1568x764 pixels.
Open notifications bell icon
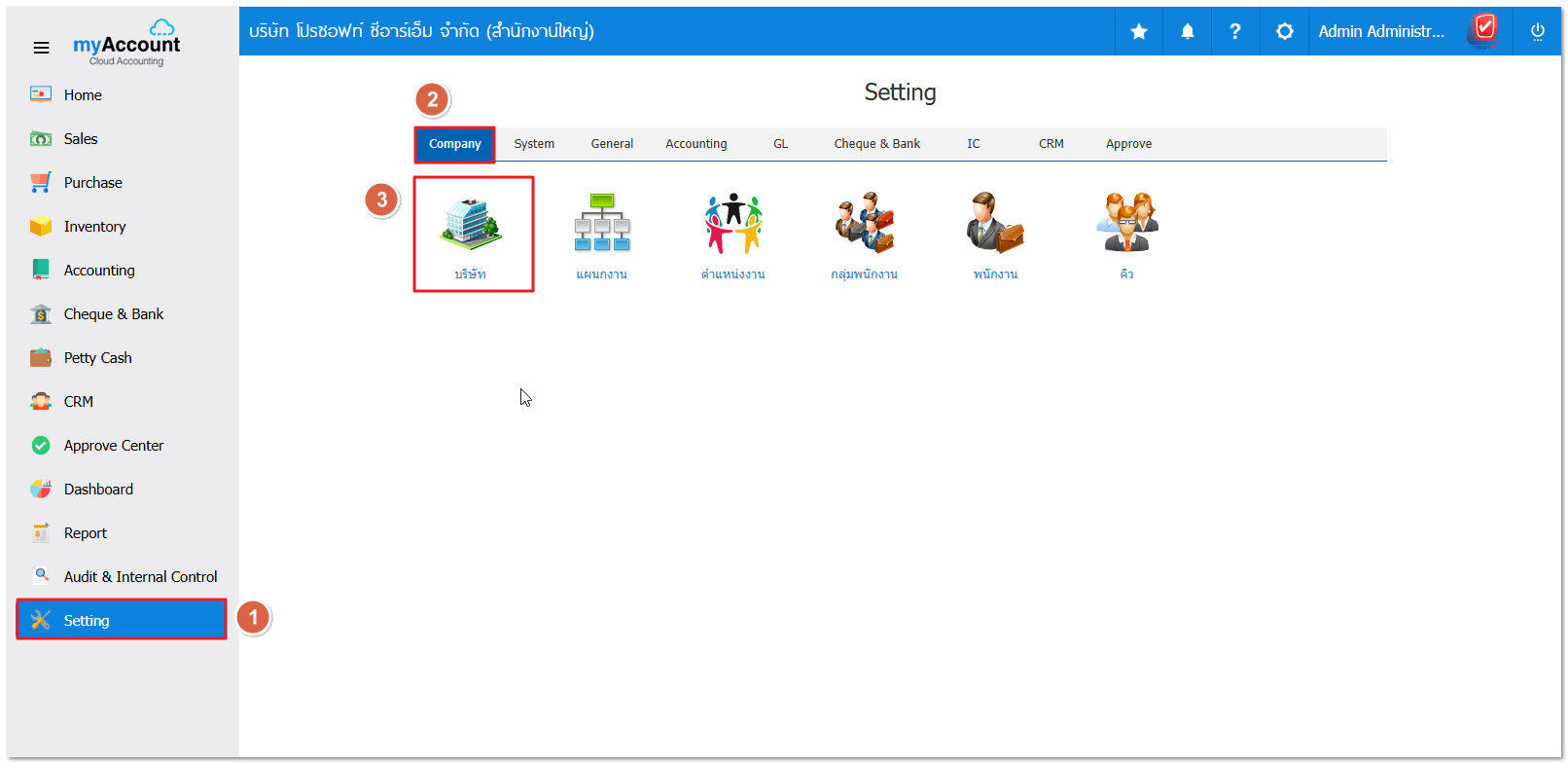click(1188, 32)
